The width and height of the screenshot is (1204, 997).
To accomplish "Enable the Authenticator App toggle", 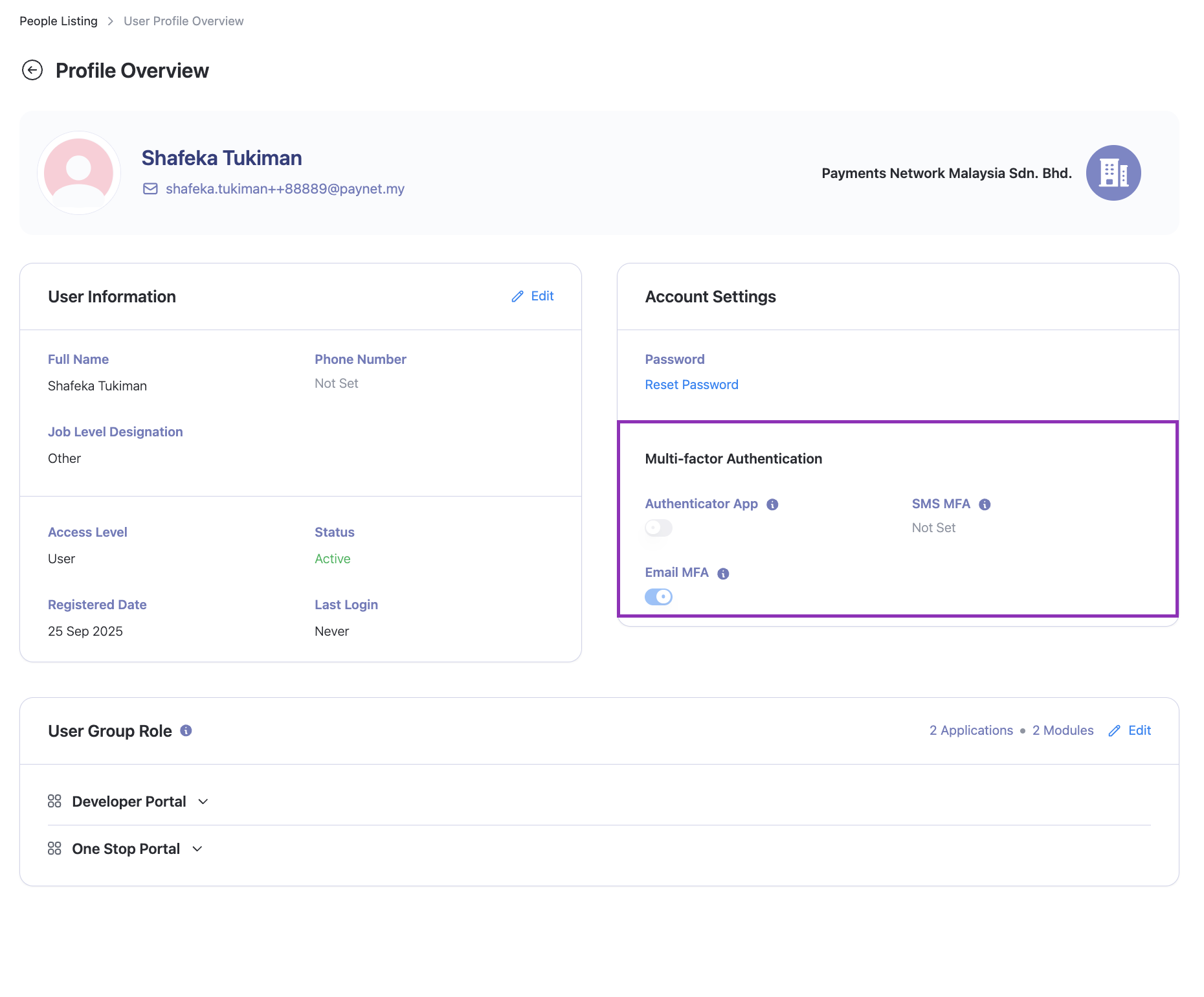I will click(658, 528).
